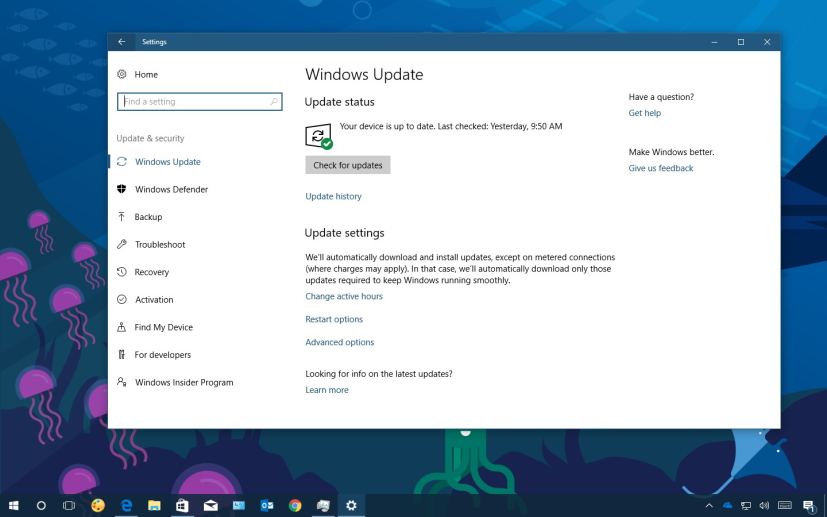Click the Get help link

coord(645,113)
